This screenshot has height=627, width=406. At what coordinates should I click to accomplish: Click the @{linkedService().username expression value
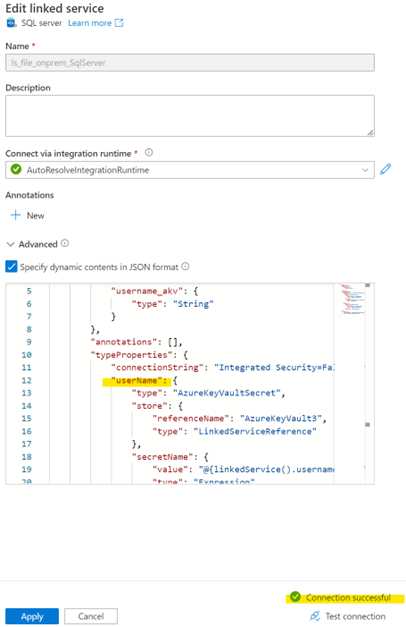266,469
